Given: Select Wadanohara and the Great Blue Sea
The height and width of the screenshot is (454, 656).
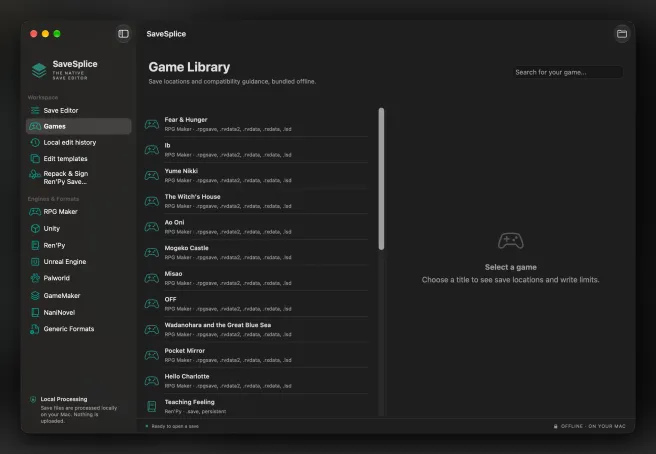Looking at the screenshot, I should pyautogui.click(x=256, y=330).
